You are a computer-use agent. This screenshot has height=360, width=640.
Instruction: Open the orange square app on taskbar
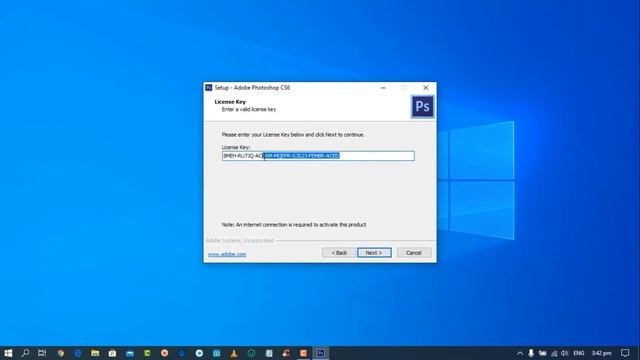click(303, 353)
